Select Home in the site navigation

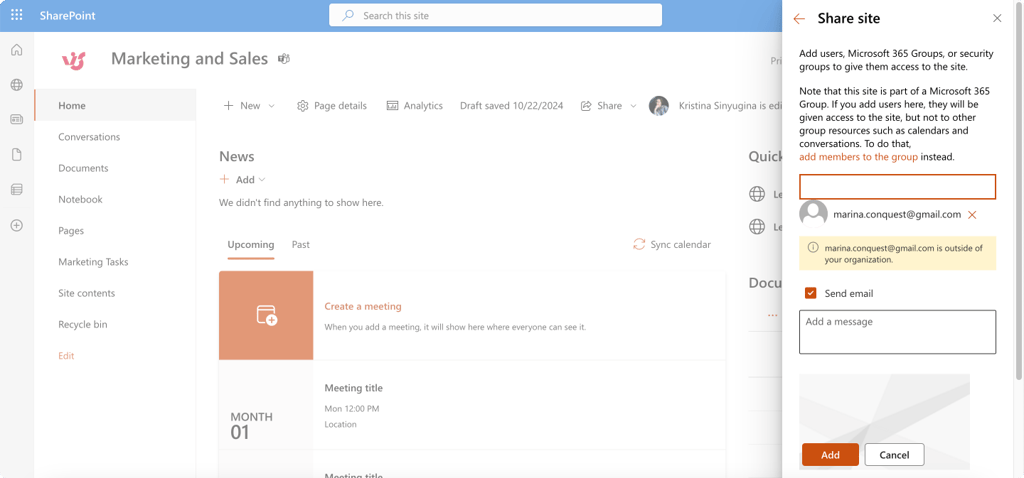[x=115, y=105]
